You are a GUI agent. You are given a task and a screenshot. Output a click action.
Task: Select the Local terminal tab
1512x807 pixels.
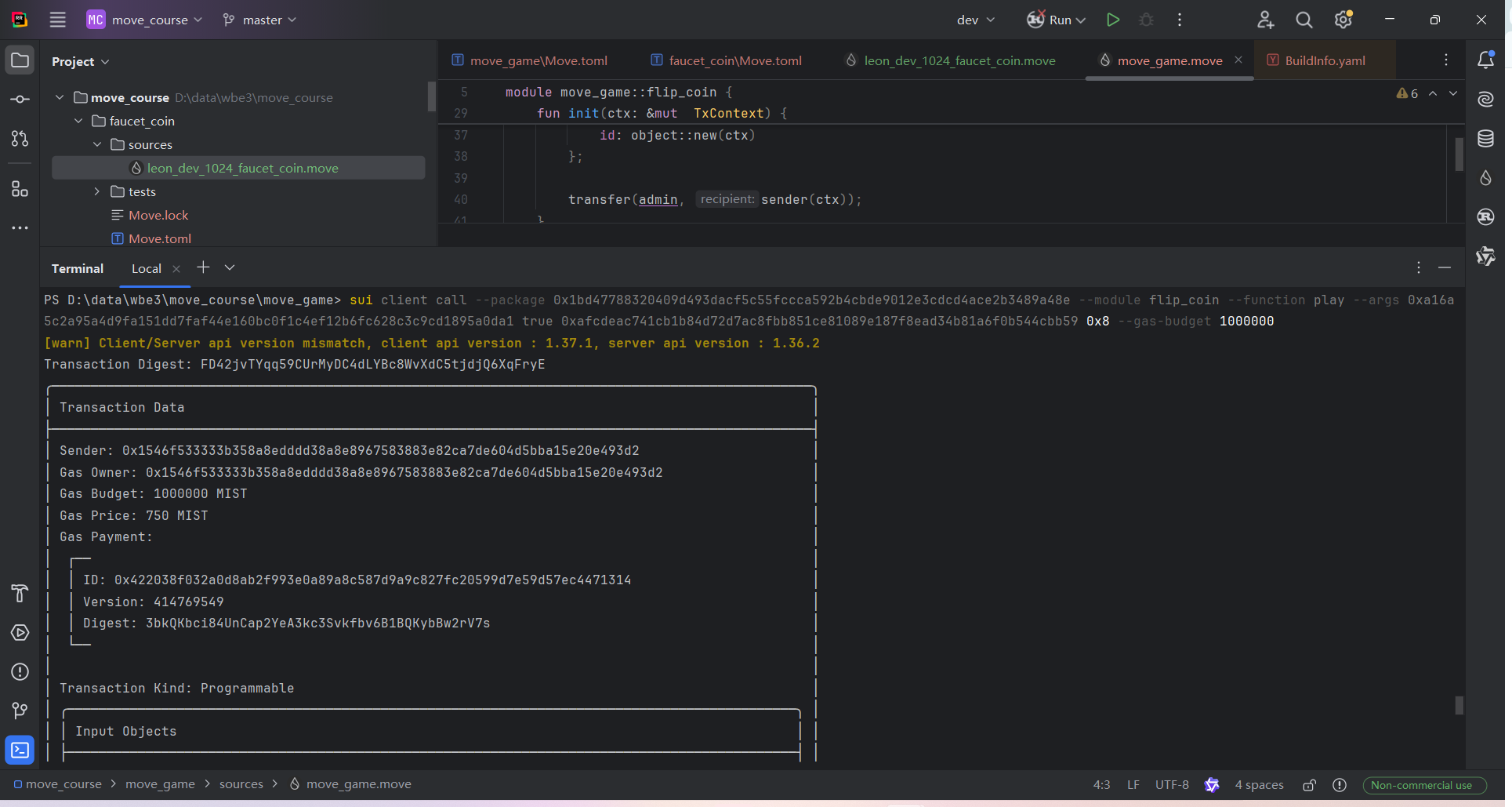click(147, 268)
